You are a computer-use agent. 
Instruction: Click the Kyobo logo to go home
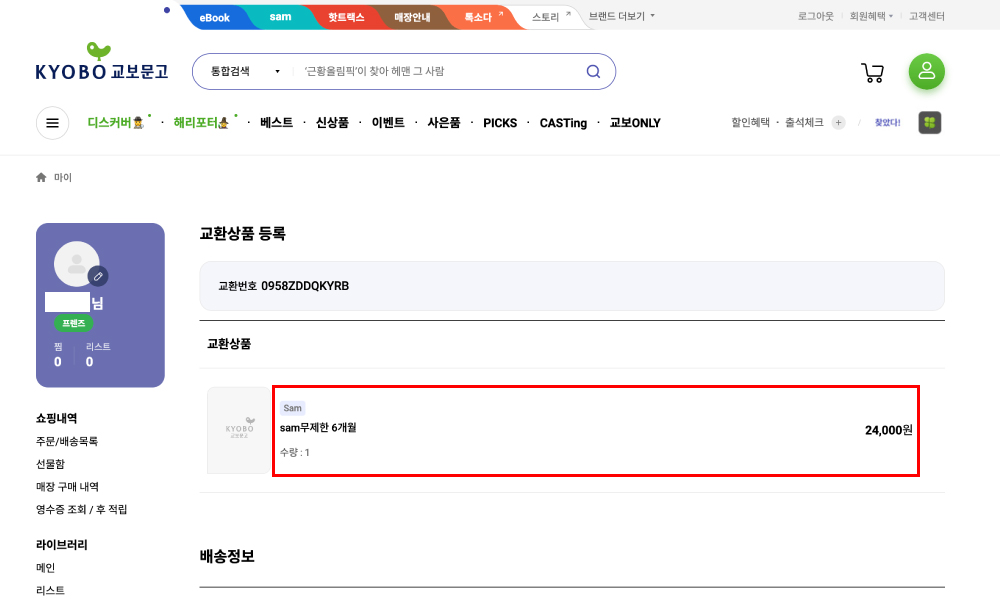[x=101, y=62]
